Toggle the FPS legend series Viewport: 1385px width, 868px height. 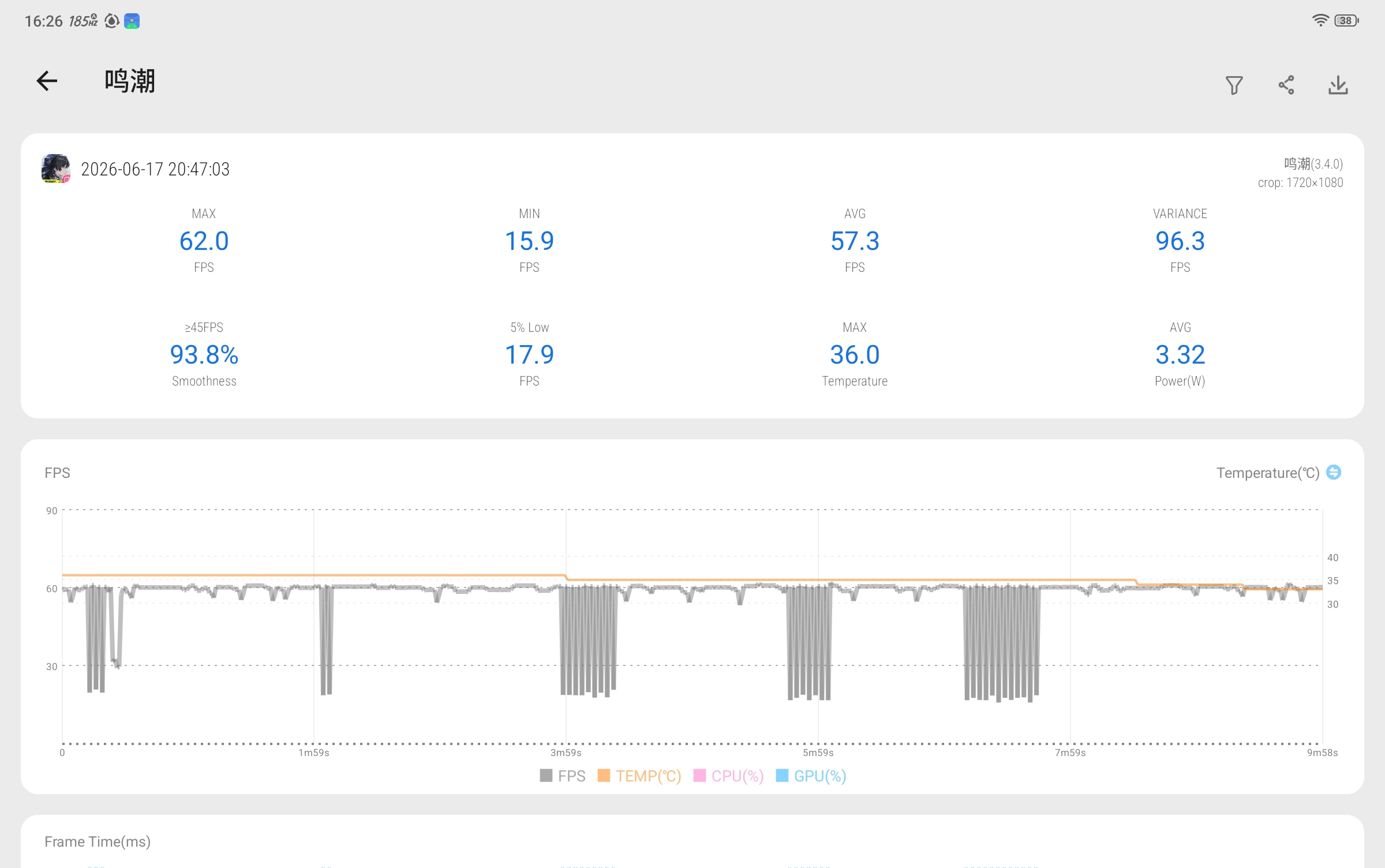(563, 776)
